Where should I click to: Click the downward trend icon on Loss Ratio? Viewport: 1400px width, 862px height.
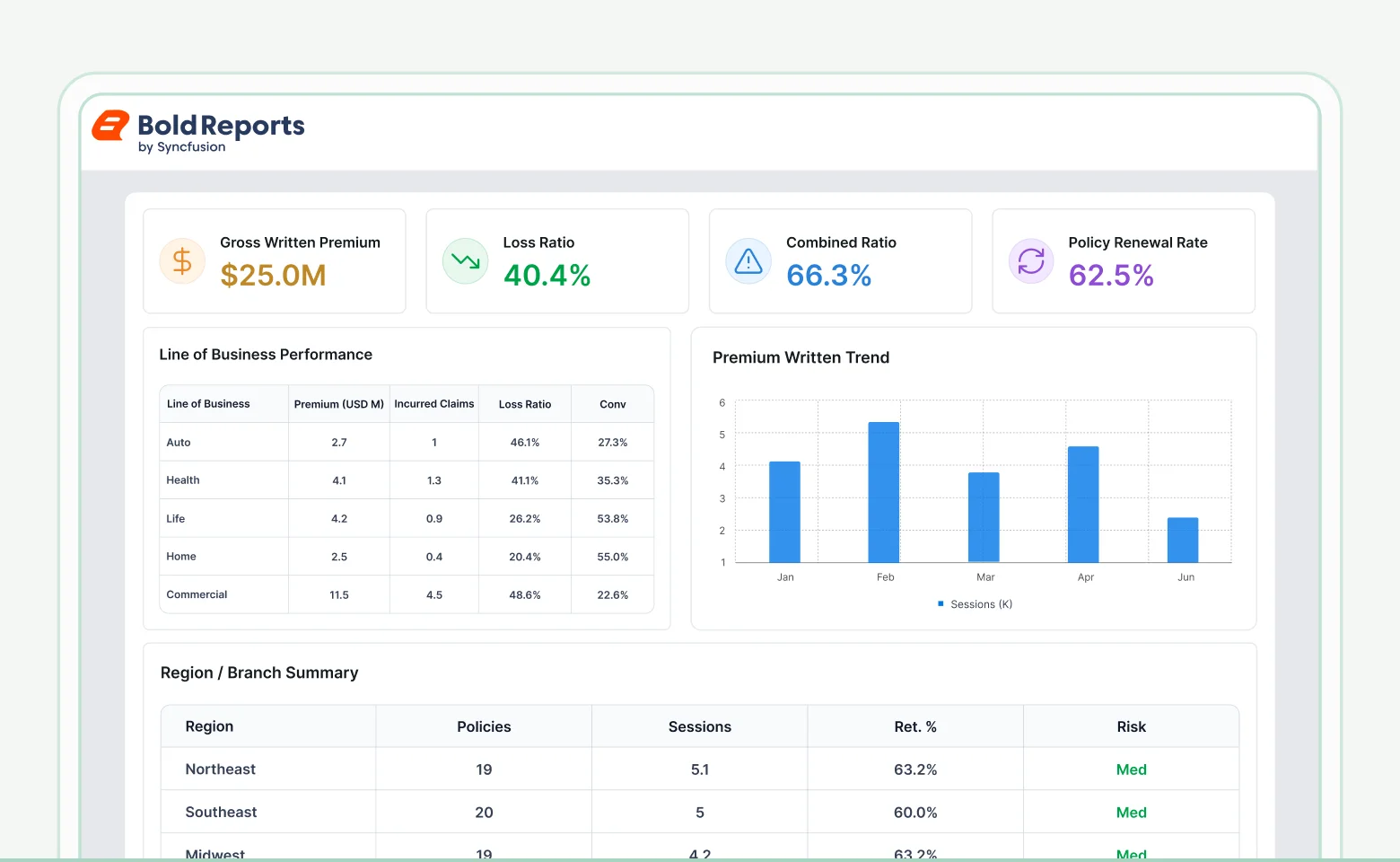click(466, 261)
